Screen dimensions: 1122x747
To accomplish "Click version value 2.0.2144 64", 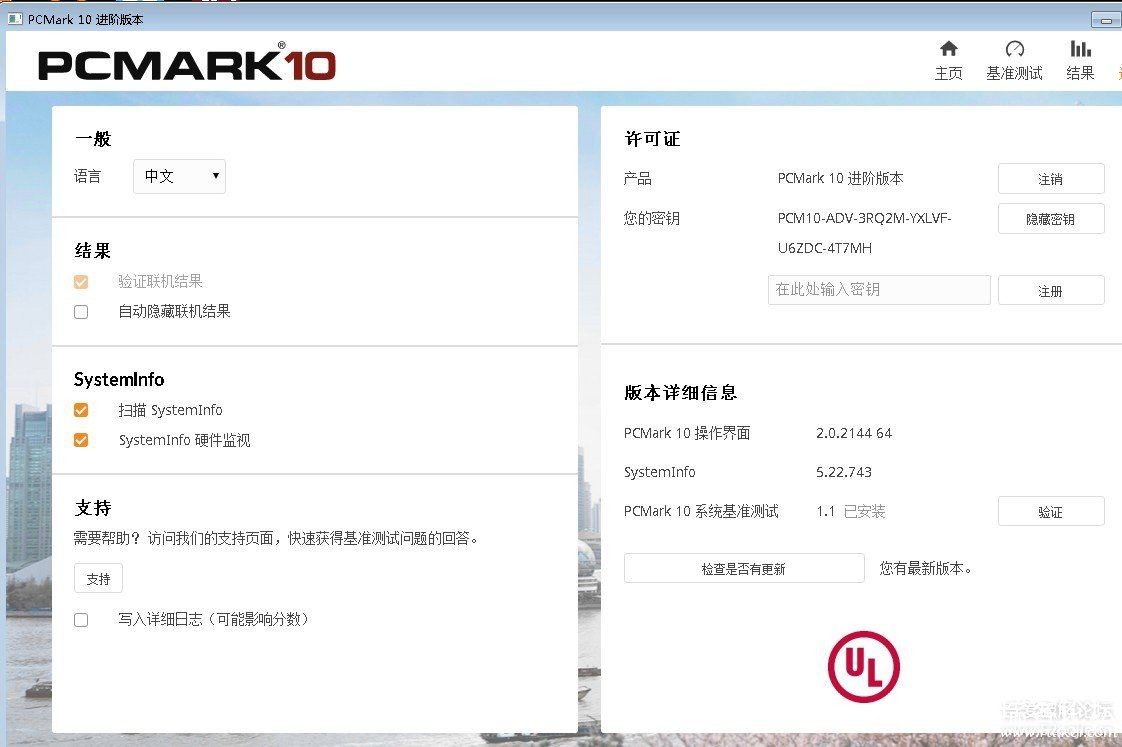I will (x=854, y=433).
